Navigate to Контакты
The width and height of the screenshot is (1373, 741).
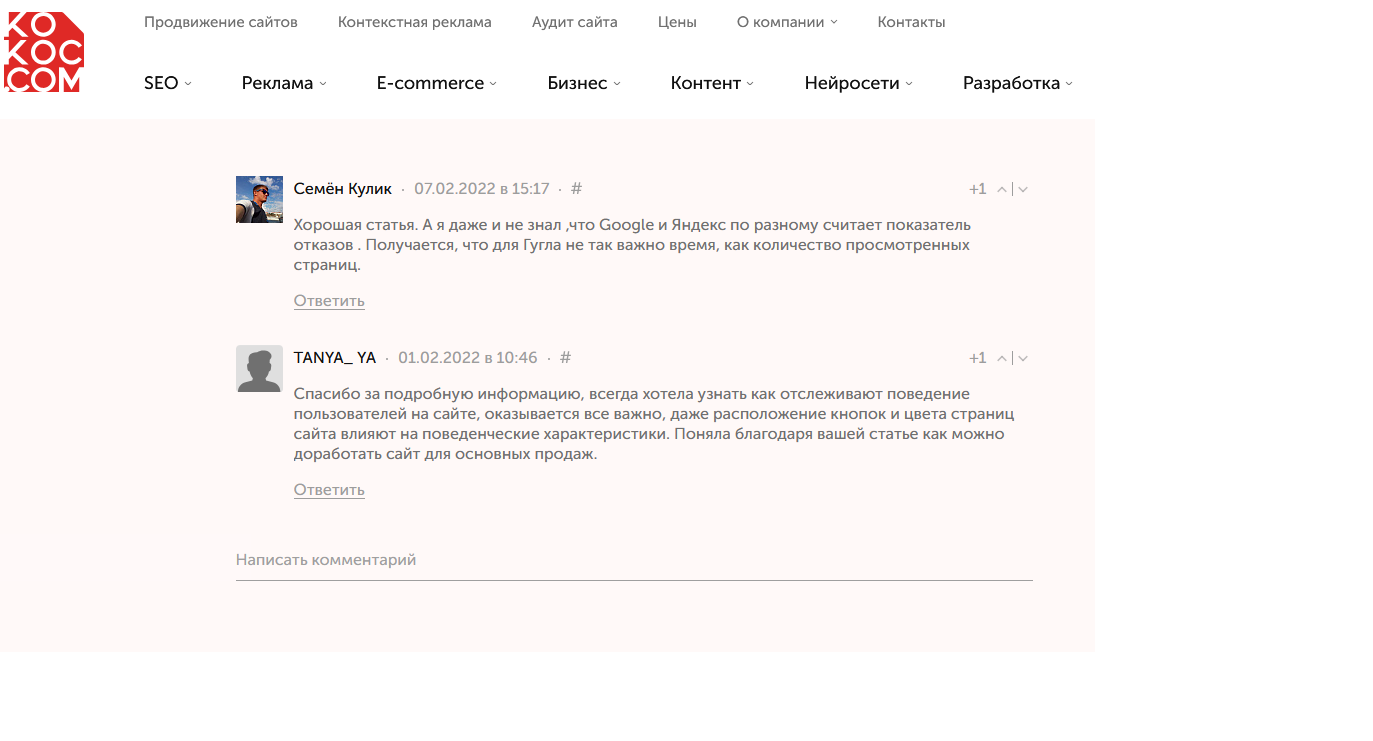(911, 22)
